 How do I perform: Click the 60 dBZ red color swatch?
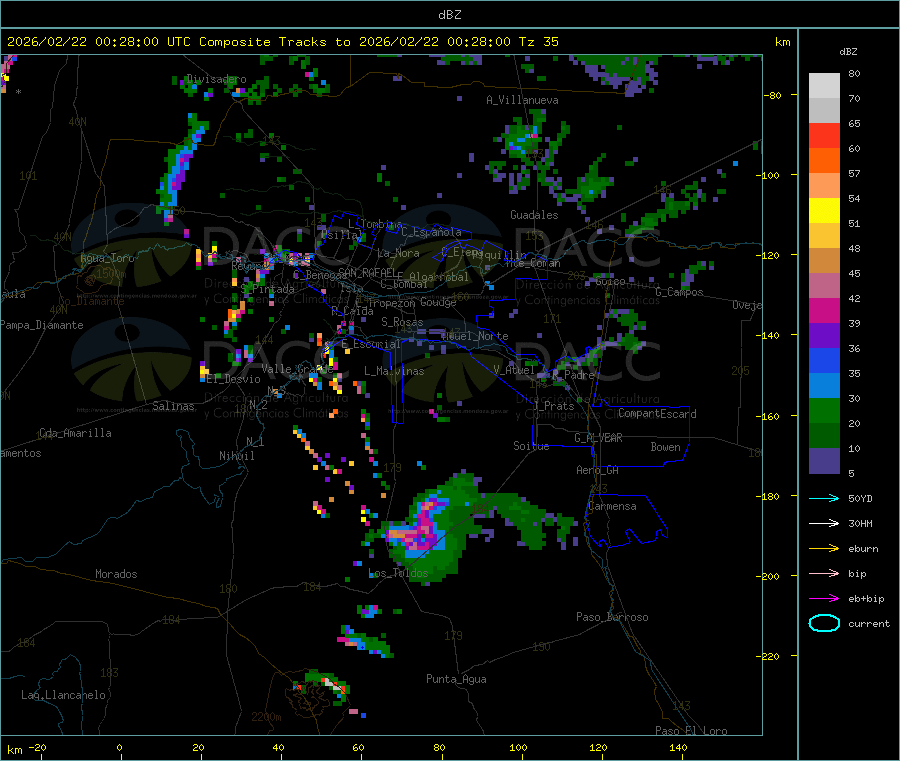click(824, 136)
